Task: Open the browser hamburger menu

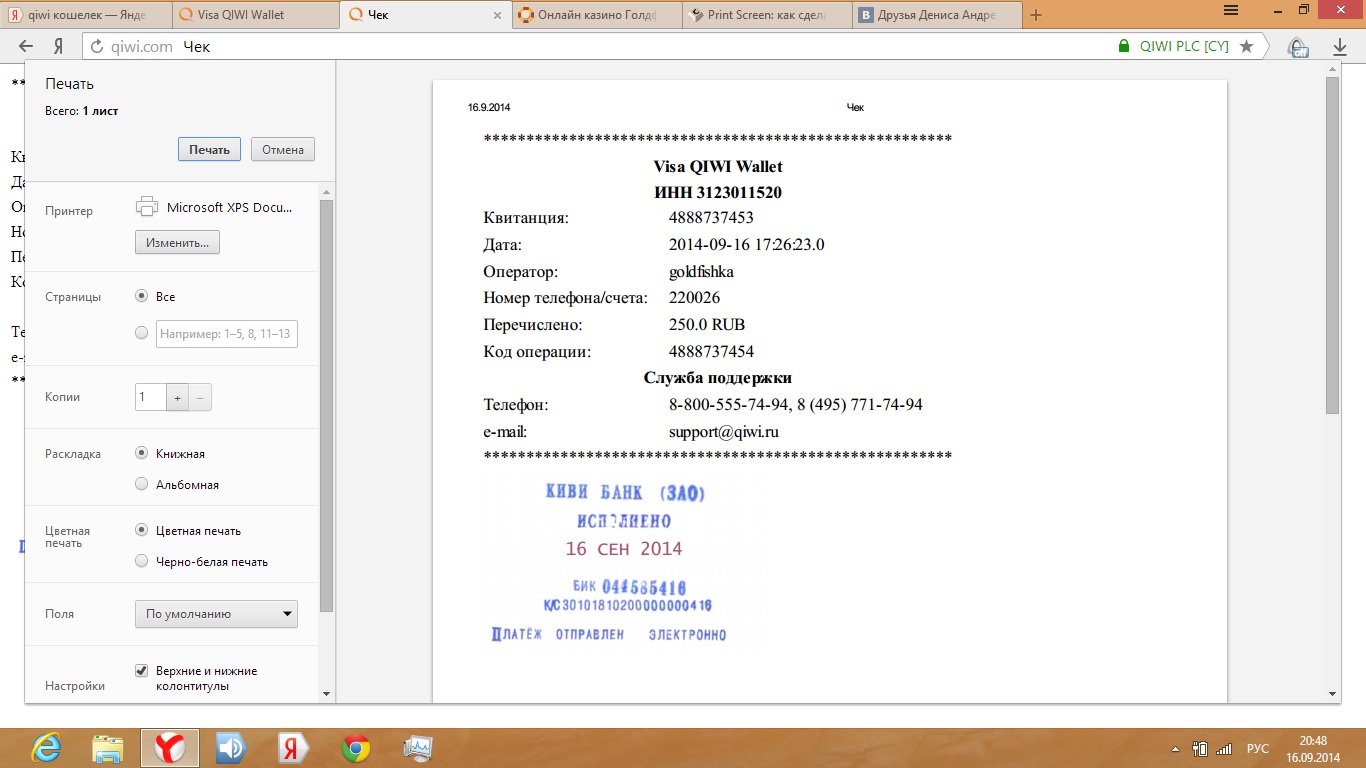Action: click(1231, 9)
